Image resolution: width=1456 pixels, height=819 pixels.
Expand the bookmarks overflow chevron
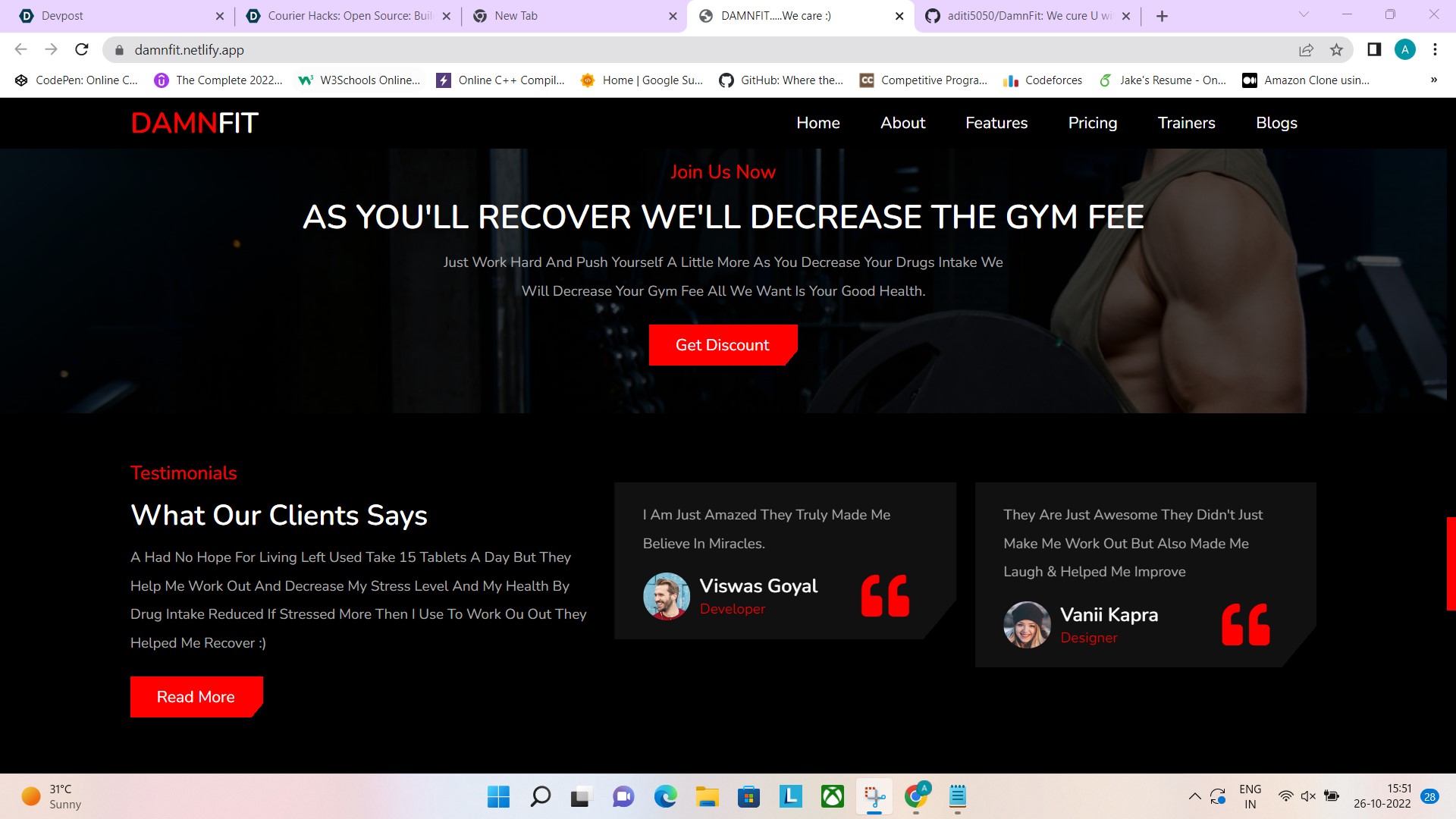(x=1434, y=80)
